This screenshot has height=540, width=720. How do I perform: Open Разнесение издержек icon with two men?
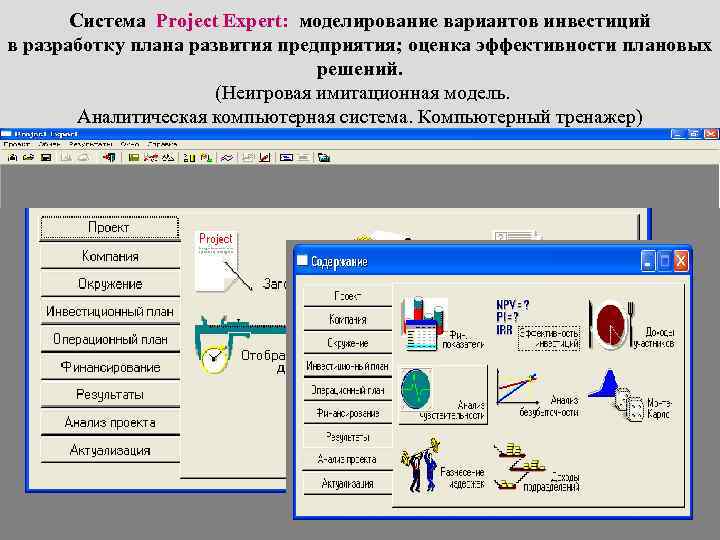point(442,466)
